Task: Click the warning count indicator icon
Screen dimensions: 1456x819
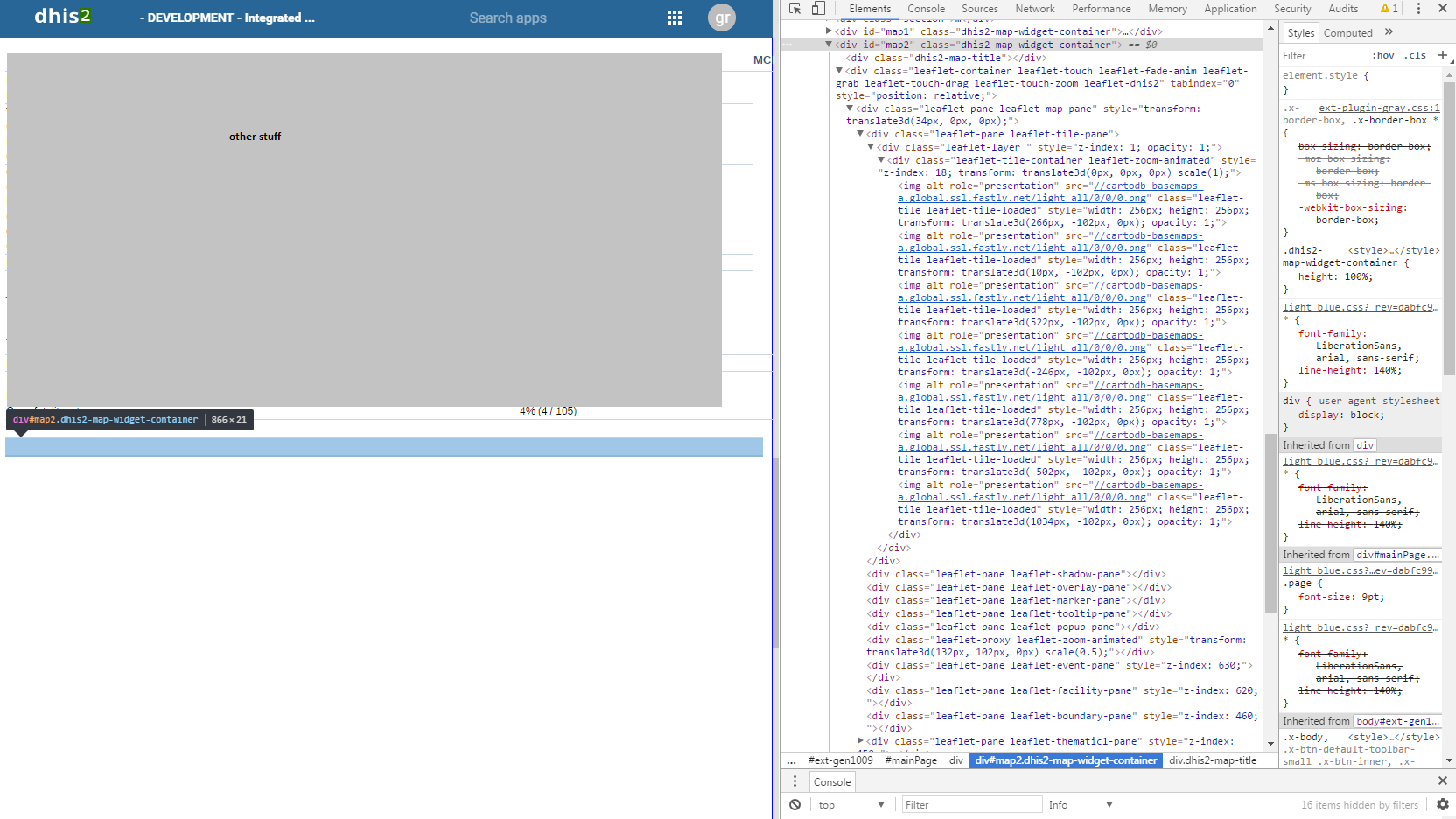Action: pos(1389,9)
